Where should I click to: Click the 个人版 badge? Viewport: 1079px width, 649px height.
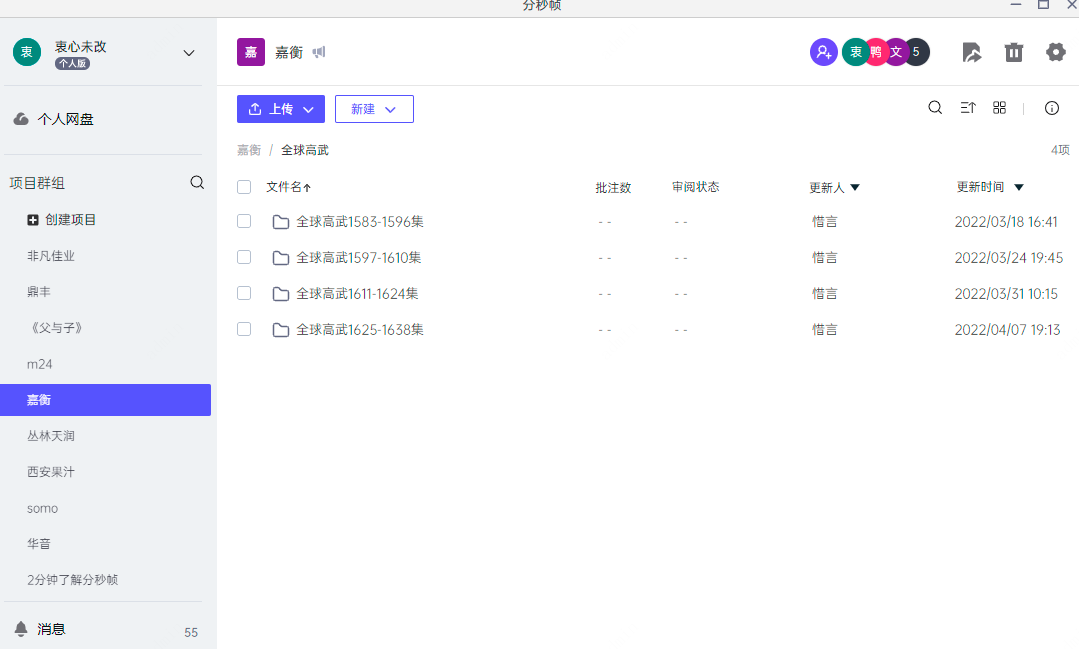tap(72, 63)
